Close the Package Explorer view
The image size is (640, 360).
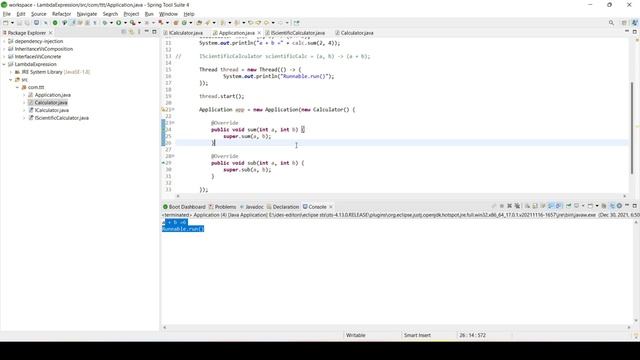click(x=51, y=33)
